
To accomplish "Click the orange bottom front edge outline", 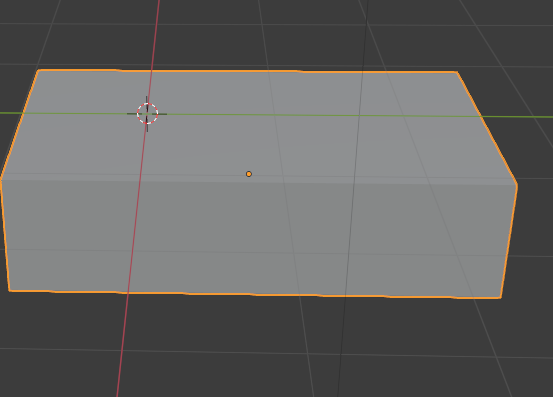I will pos(254,294).
